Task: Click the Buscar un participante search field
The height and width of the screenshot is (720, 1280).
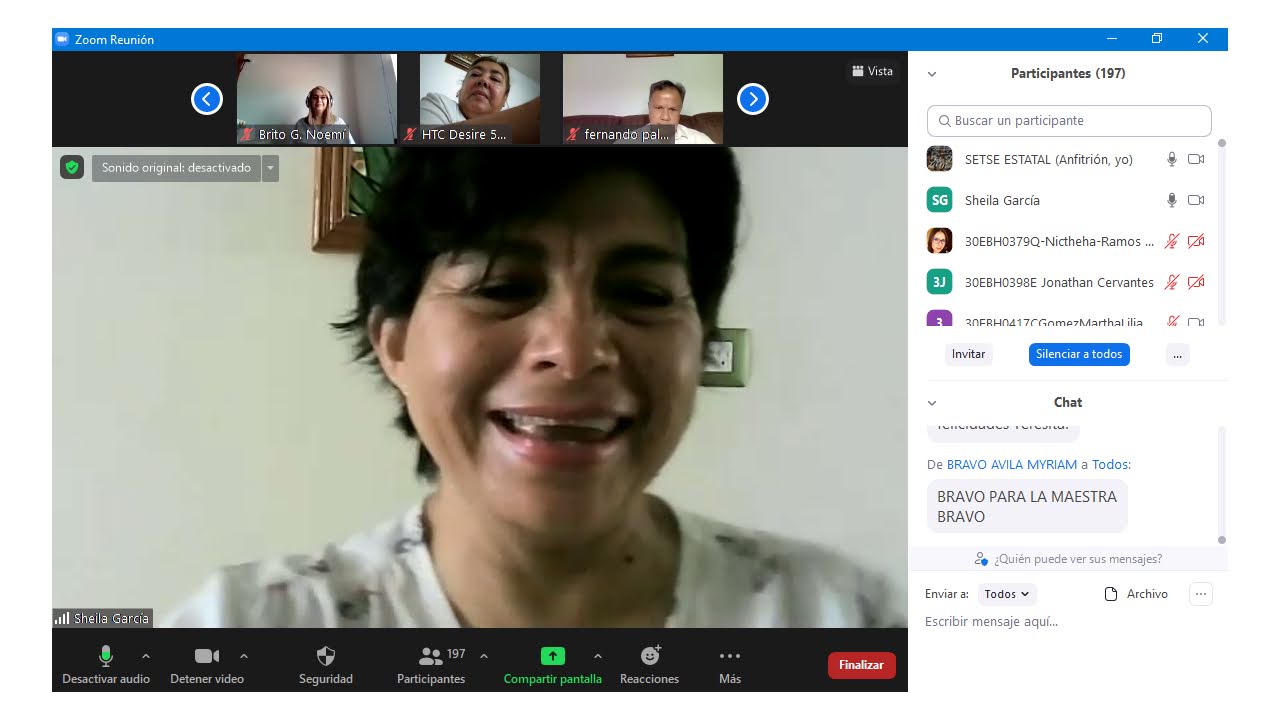Action: (x=1069, y=121)
